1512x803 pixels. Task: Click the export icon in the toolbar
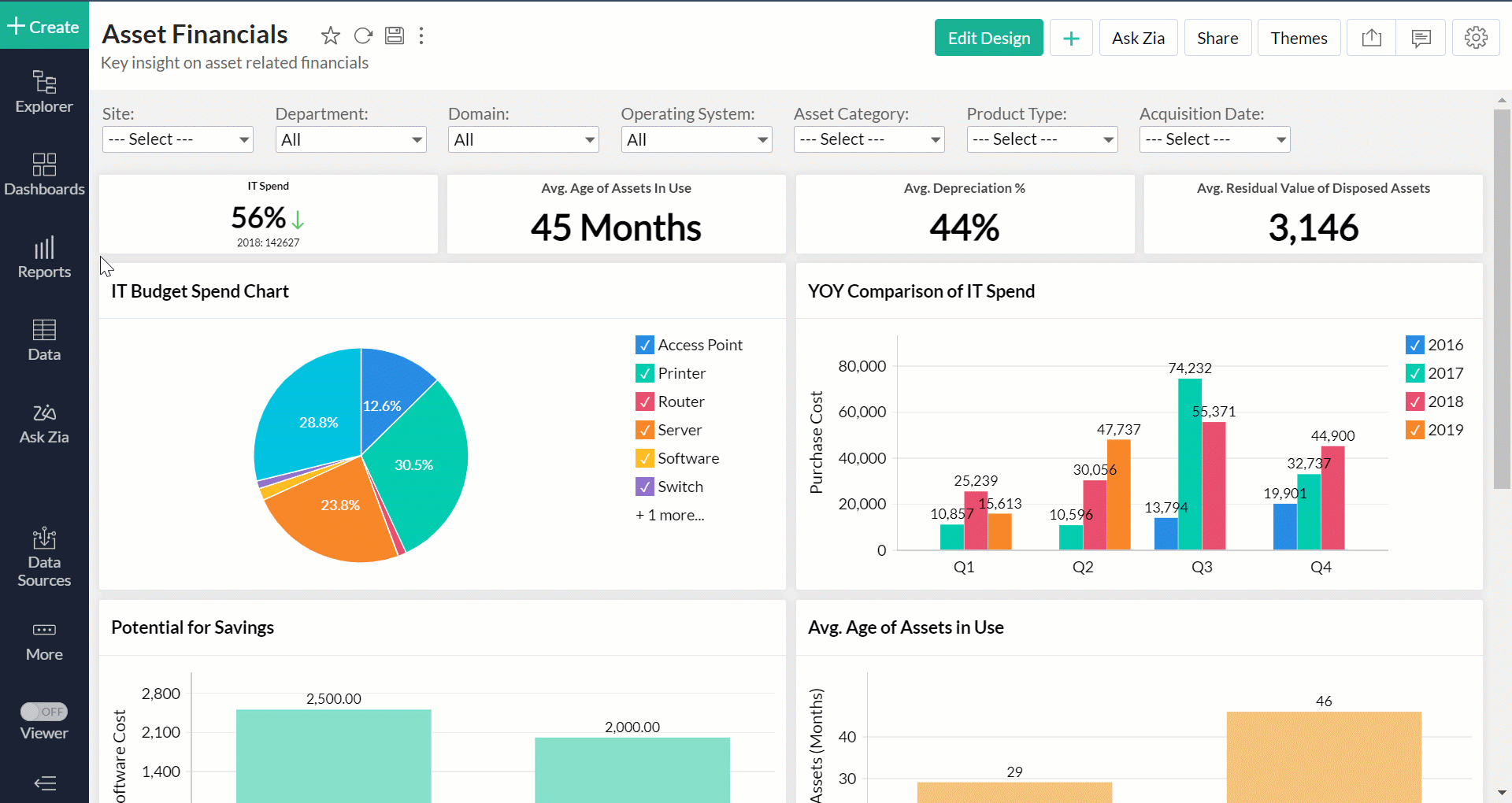[x=1372, y=38]
